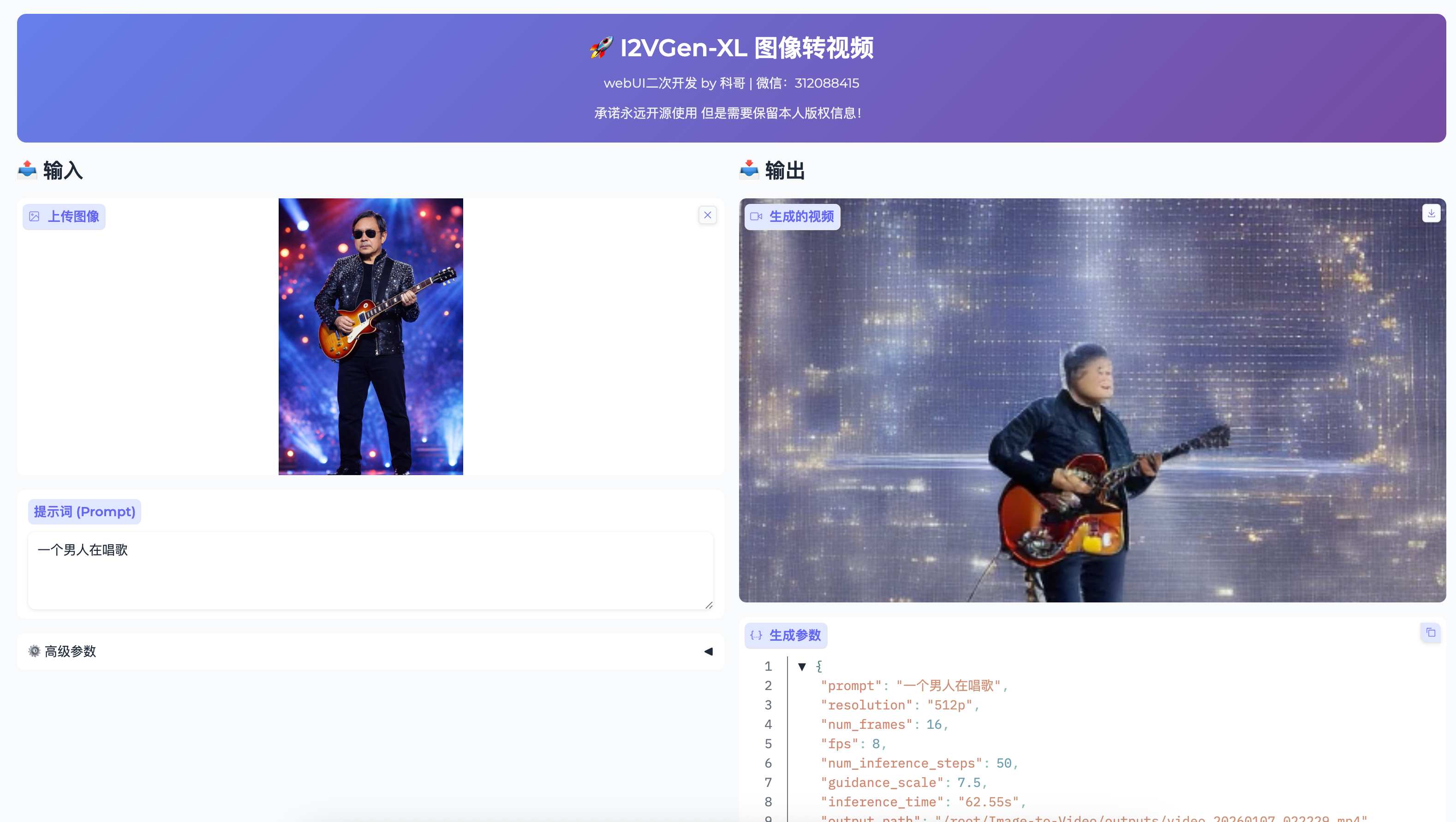Click the rocket icon in the header
This screenshot has width=1456, height=822.
[x=602, y=48]
